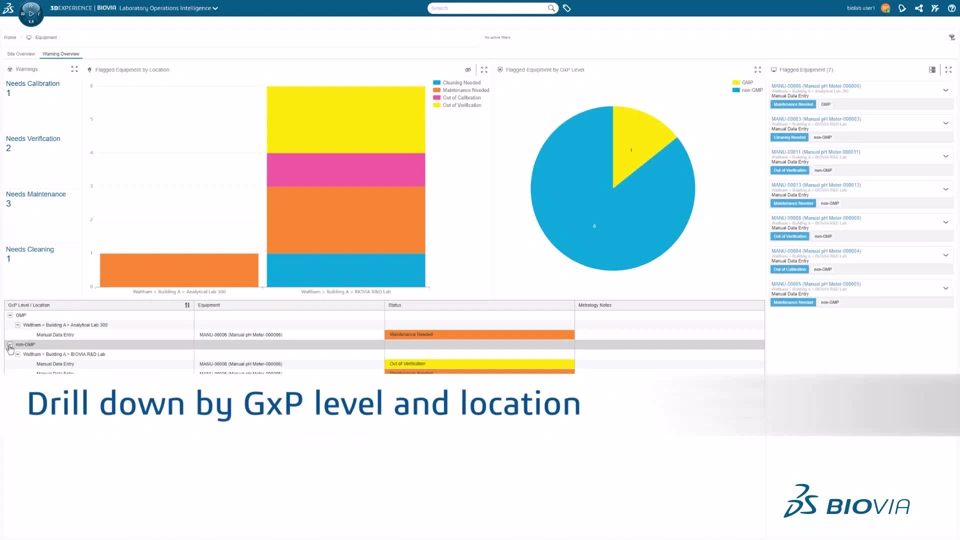The image size is (960, 540).
Task: Open Laboratory Operations Intelligence app dropdown
Action: (x=215, y=9)
